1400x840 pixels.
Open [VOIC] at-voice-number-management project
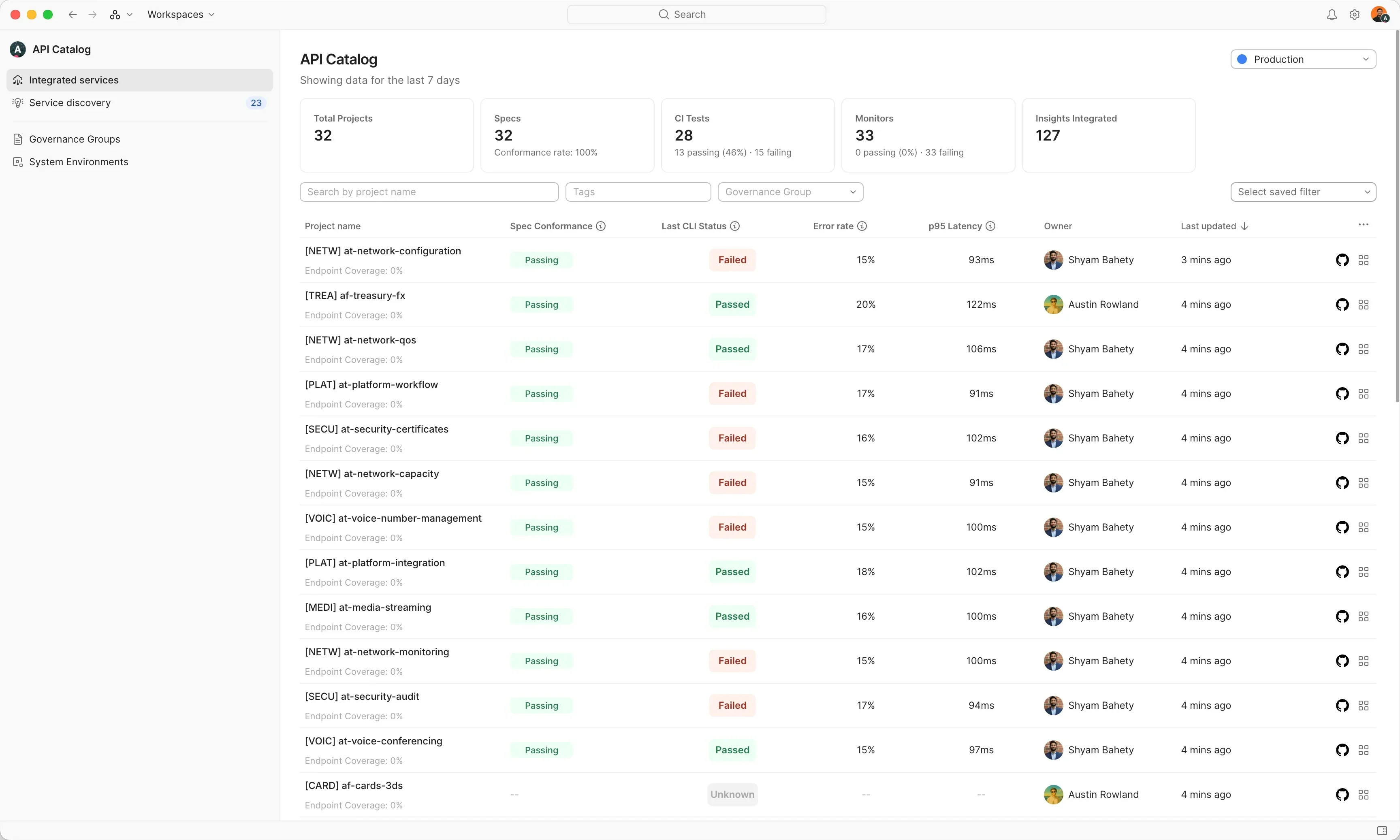[393, 518]
